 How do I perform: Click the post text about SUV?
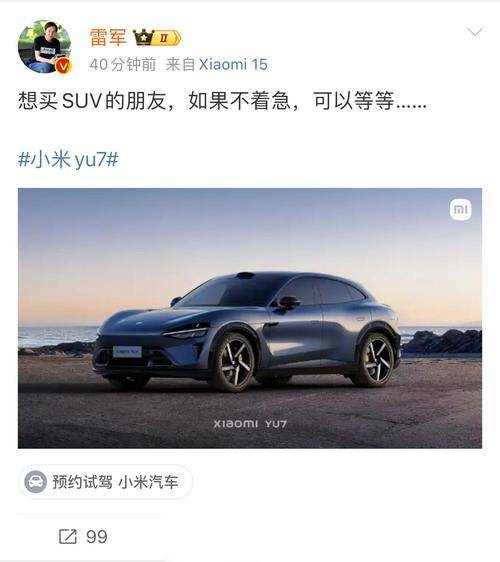coord(222,100)
